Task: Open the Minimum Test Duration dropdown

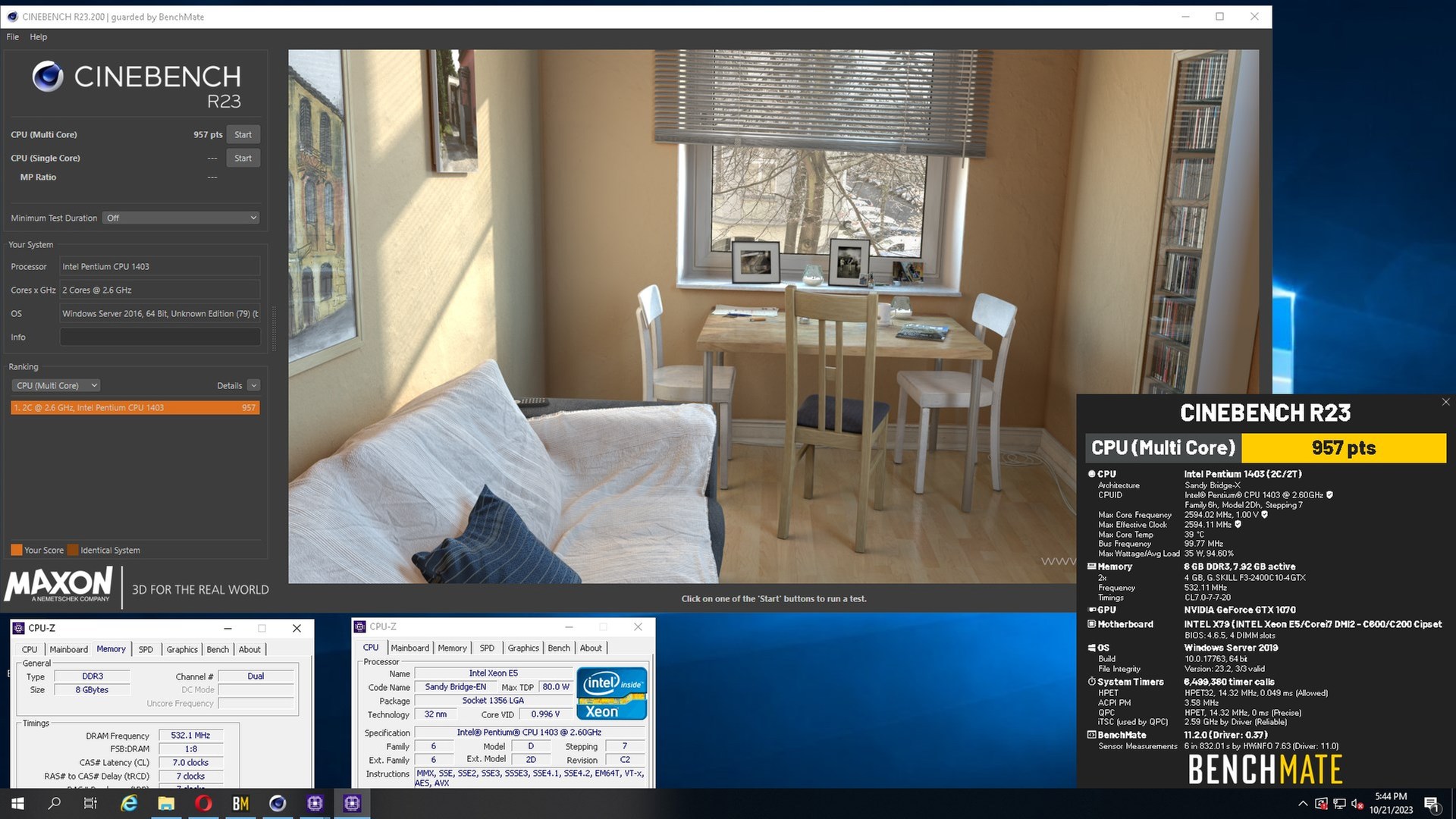Action: pyautogui.click(x=181, y=218)
